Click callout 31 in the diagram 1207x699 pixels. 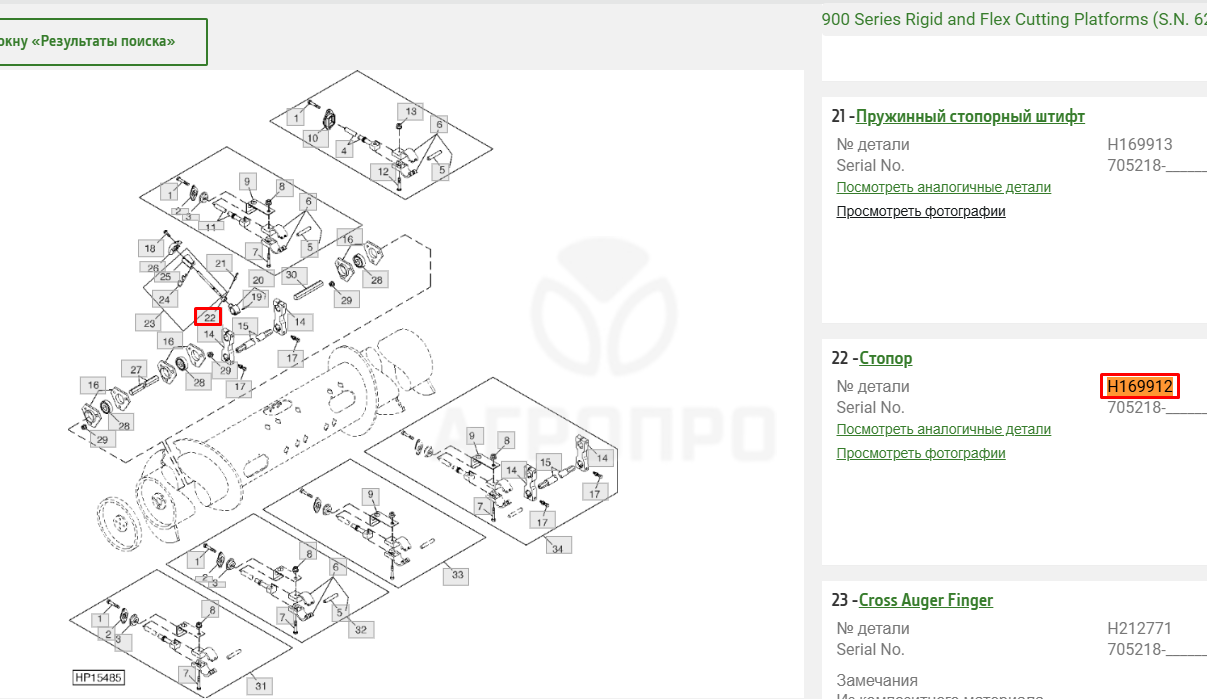click(x=260, y=686)
